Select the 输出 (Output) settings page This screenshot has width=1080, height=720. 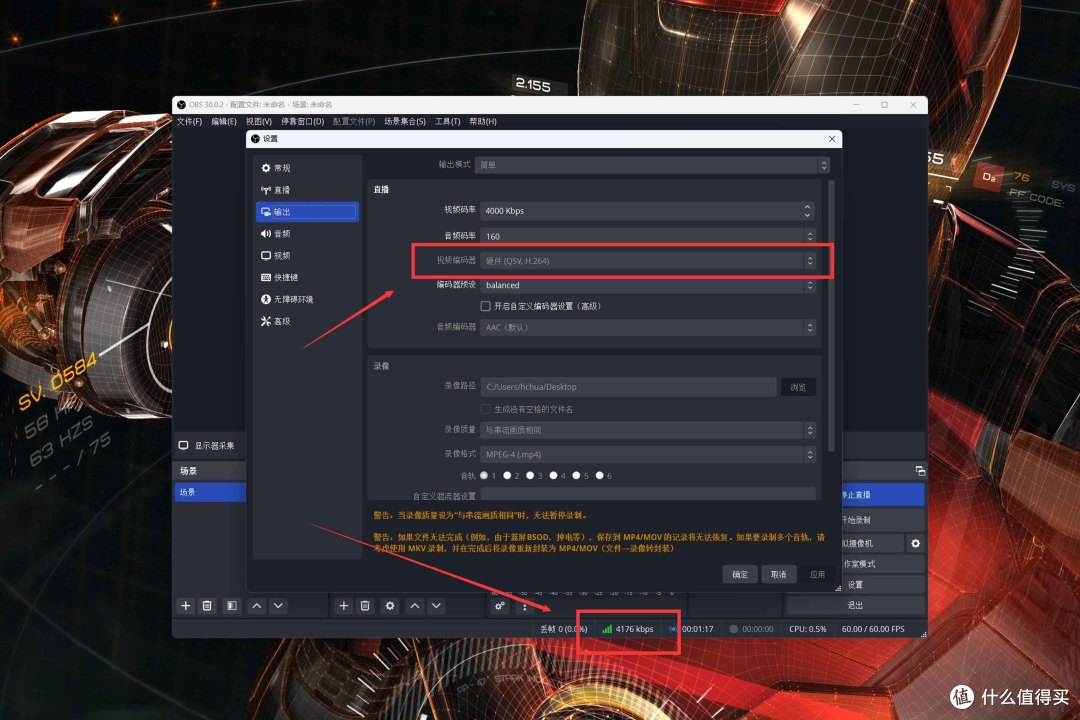[307, 212]
